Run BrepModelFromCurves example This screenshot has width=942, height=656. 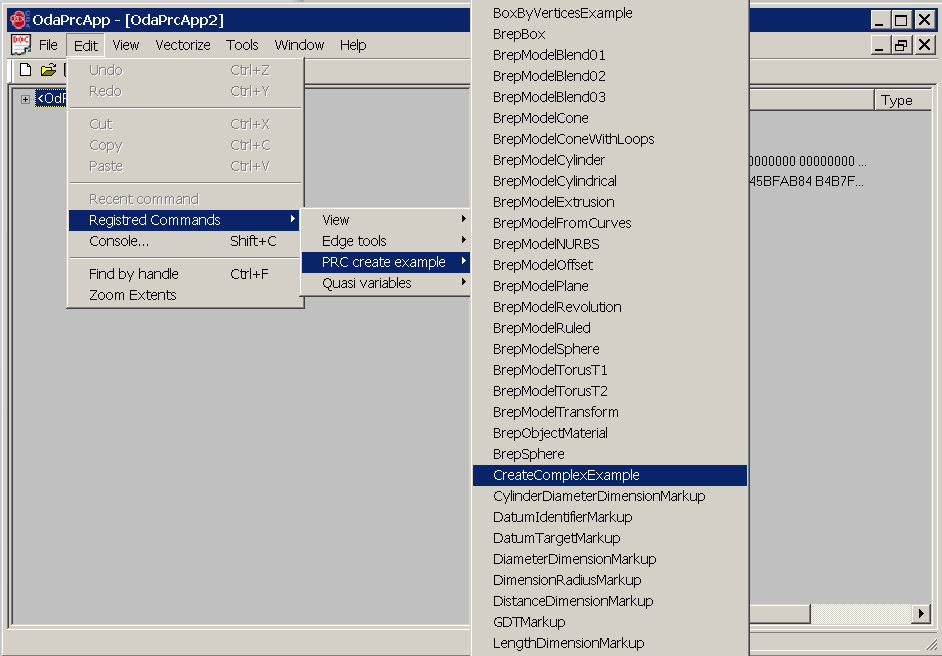coord(610,223)
